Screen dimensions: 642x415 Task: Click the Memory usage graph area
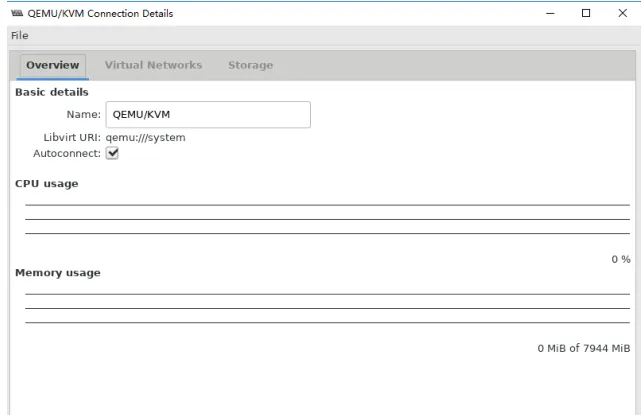click(x=327, y=309)
